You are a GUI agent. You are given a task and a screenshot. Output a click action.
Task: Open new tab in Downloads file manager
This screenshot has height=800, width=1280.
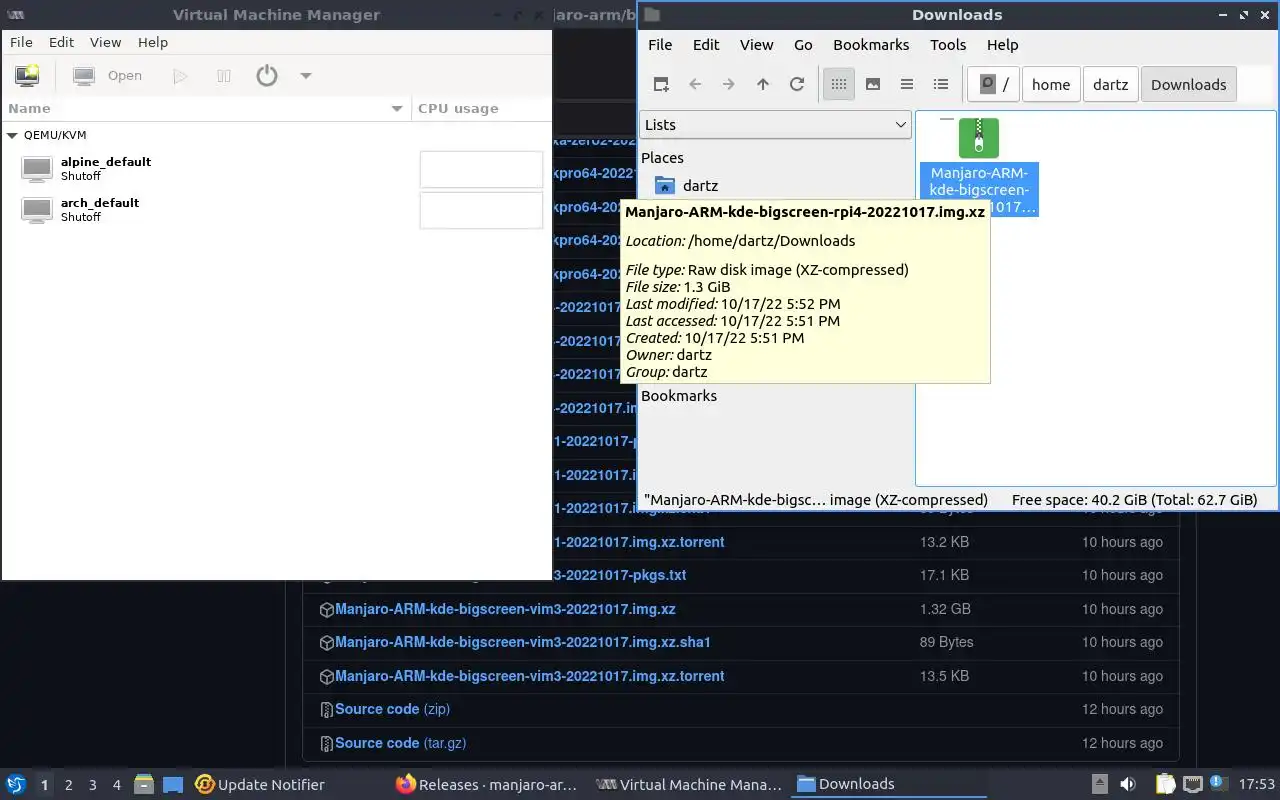(661, 84)
